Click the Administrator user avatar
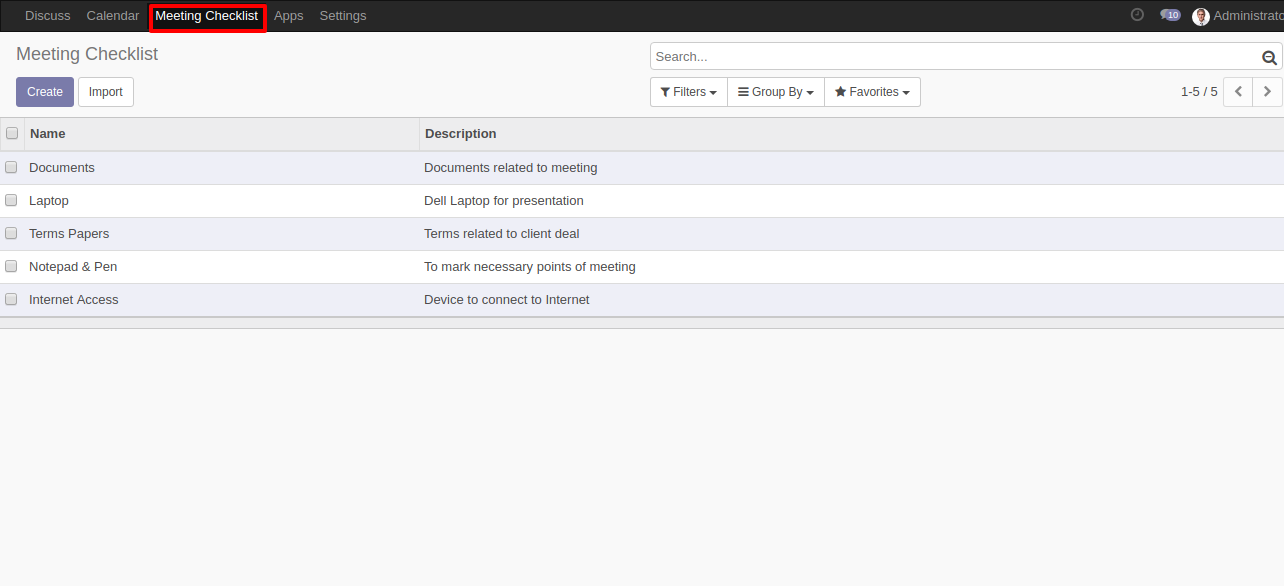The height and width of the screenshot is (586, 1284). tap(1201, 16)
